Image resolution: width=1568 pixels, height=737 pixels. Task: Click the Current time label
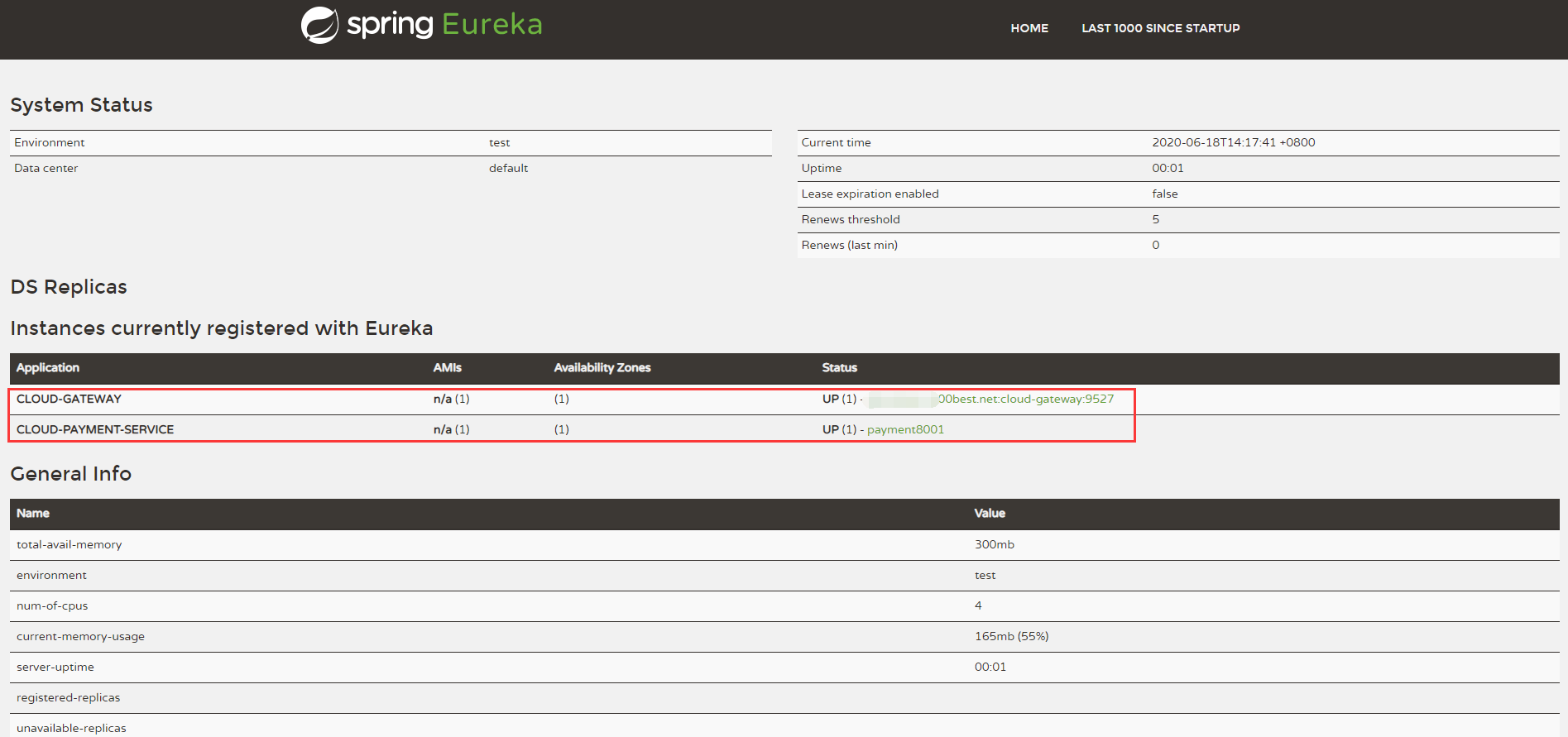[836, 142]
